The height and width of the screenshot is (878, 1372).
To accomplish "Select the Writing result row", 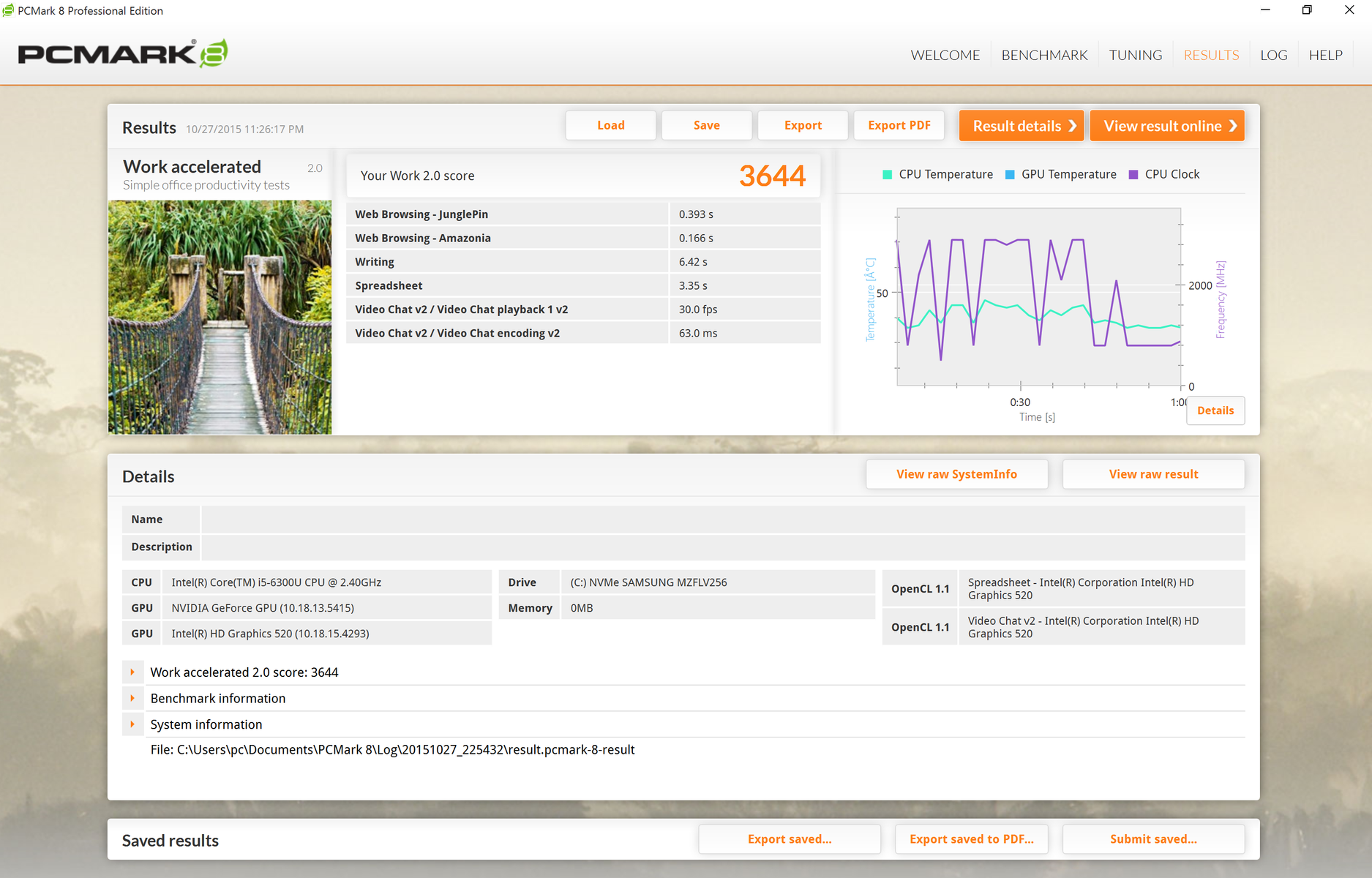I will [x=583, y=262].
